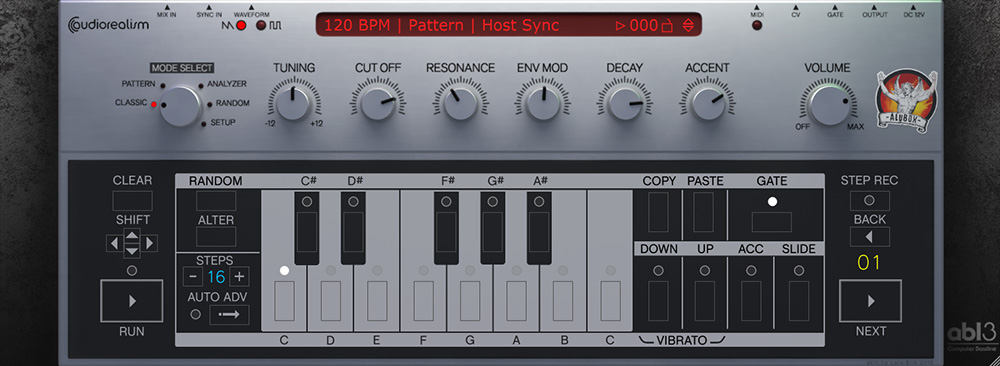Click the F# black key
Image resolution: width=1000 pixels, height=366 pixels.
point(446,228)
